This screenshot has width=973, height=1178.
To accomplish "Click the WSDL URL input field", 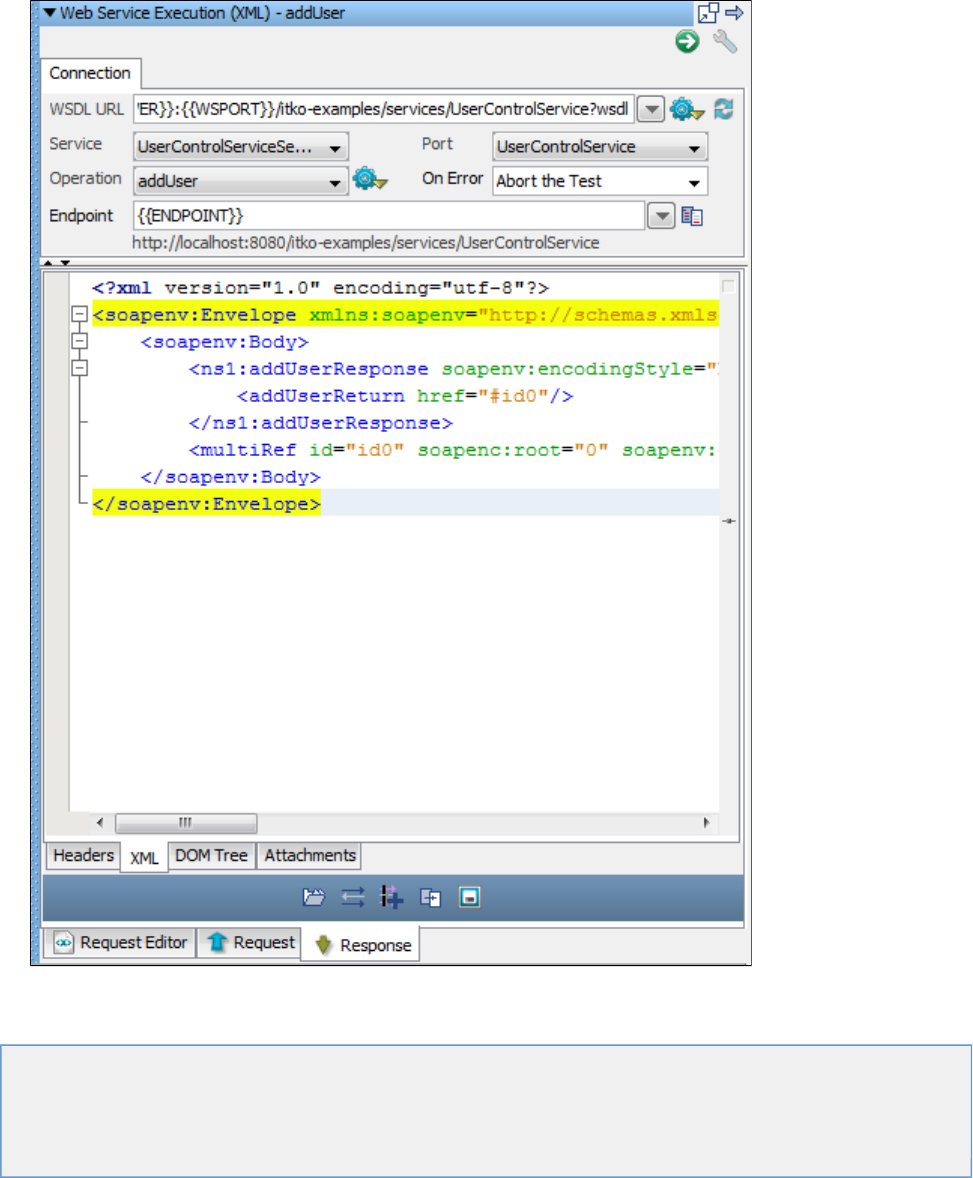I will coord(384,110).
